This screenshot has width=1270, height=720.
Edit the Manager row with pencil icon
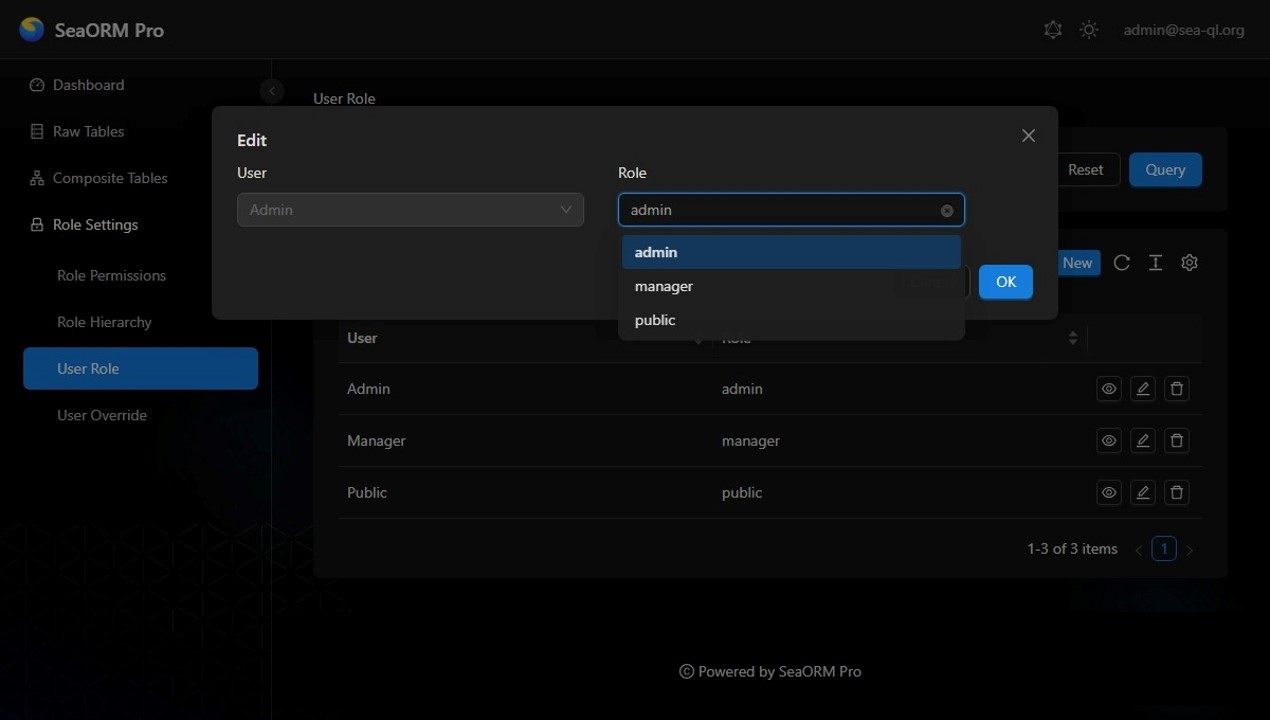click(1142, 441)
